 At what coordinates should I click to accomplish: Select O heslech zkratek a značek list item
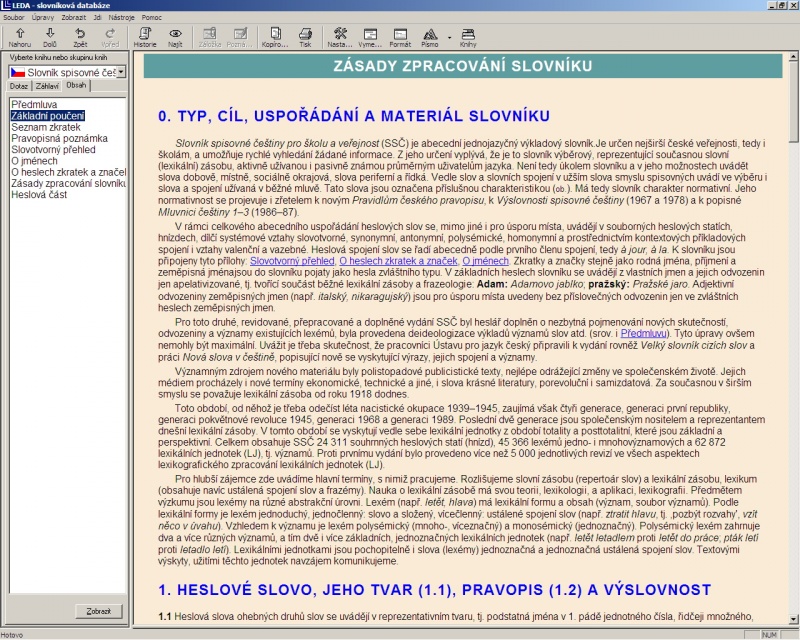(x=68, y=172)
